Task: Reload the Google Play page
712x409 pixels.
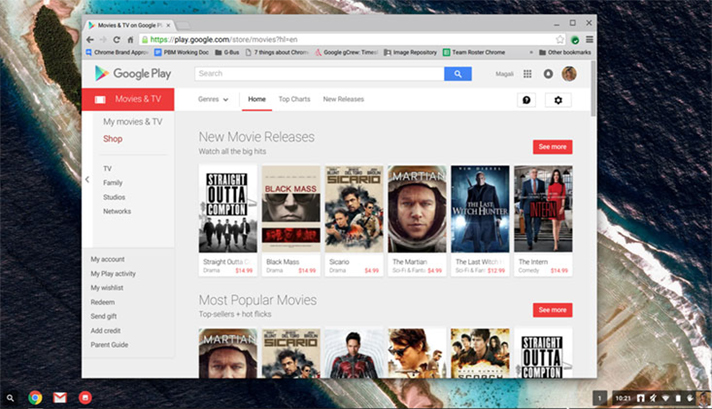Action: pyautogui.click(x=117, y=39)
